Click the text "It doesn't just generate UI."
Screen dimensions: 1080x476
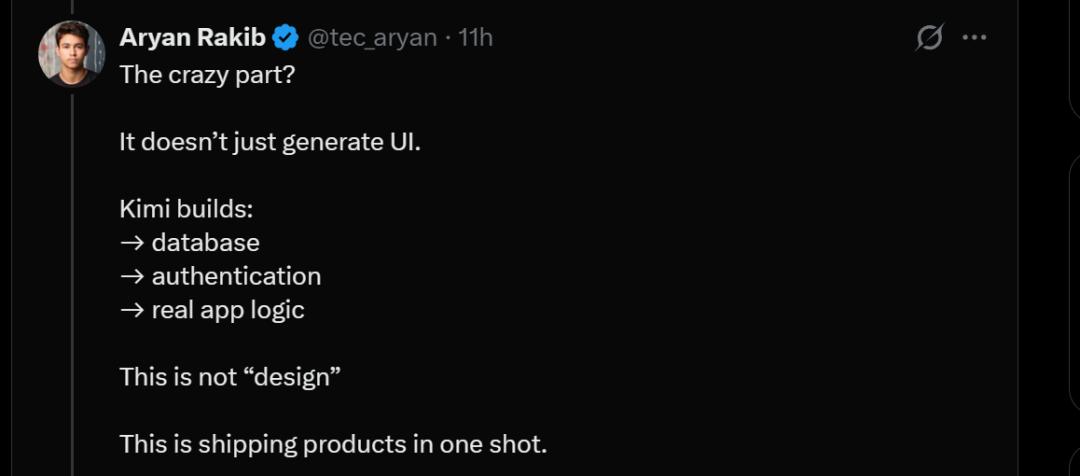tap(270, 142)
